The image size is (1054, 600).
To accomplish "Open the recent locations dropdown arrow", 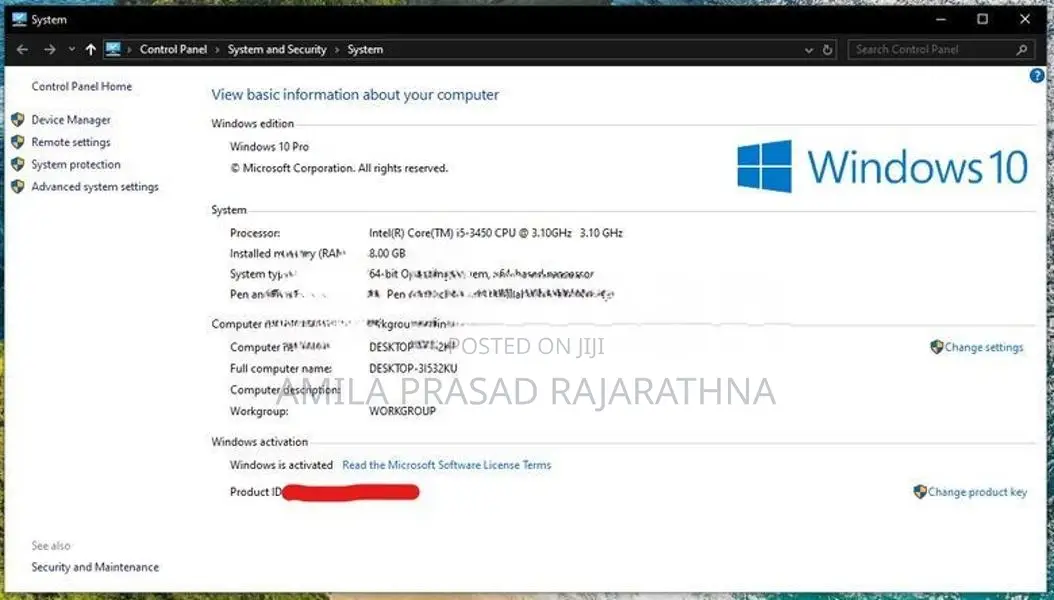I will pos(71,50).
